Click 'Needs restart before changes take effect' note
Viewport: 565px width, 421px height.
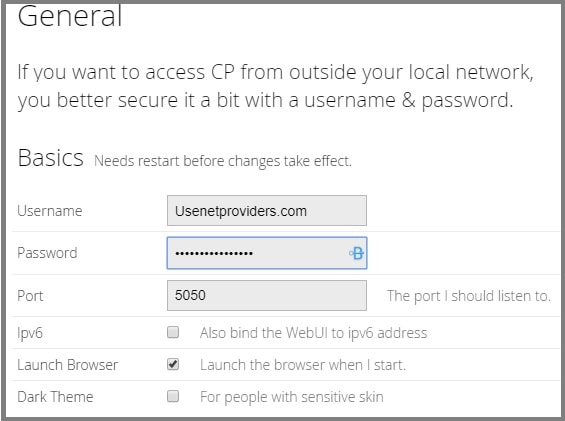pyautogui.click(x=223, y=161)
